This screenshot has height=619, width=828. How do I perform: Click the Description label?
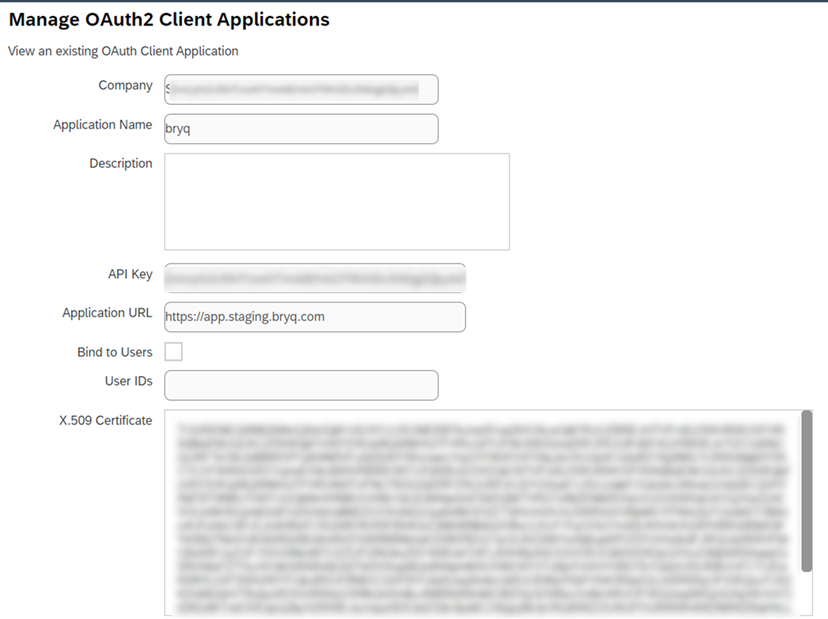pos(120,163)
